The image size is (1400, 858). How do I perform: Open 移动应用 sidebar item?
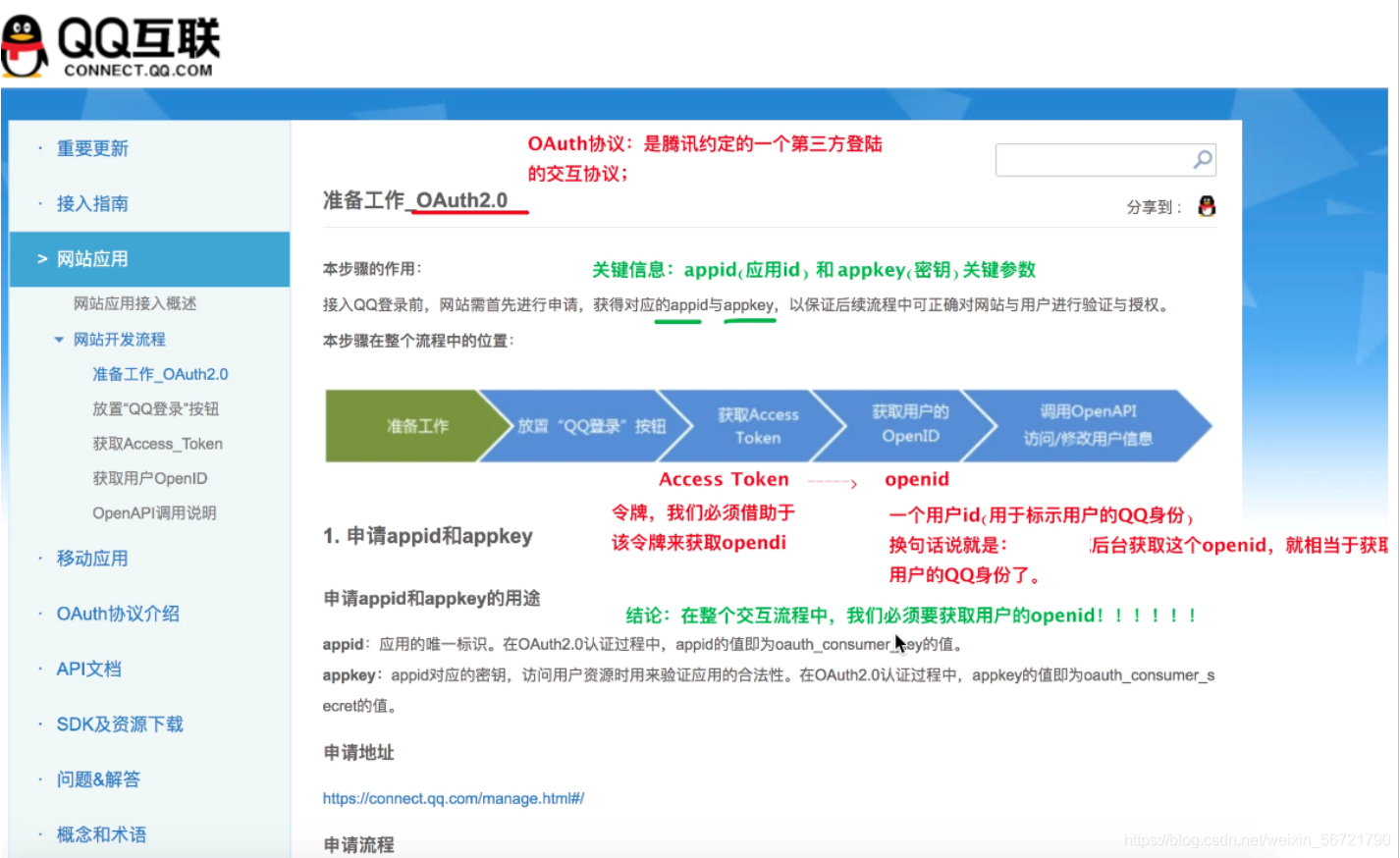(x=92, y=559)
